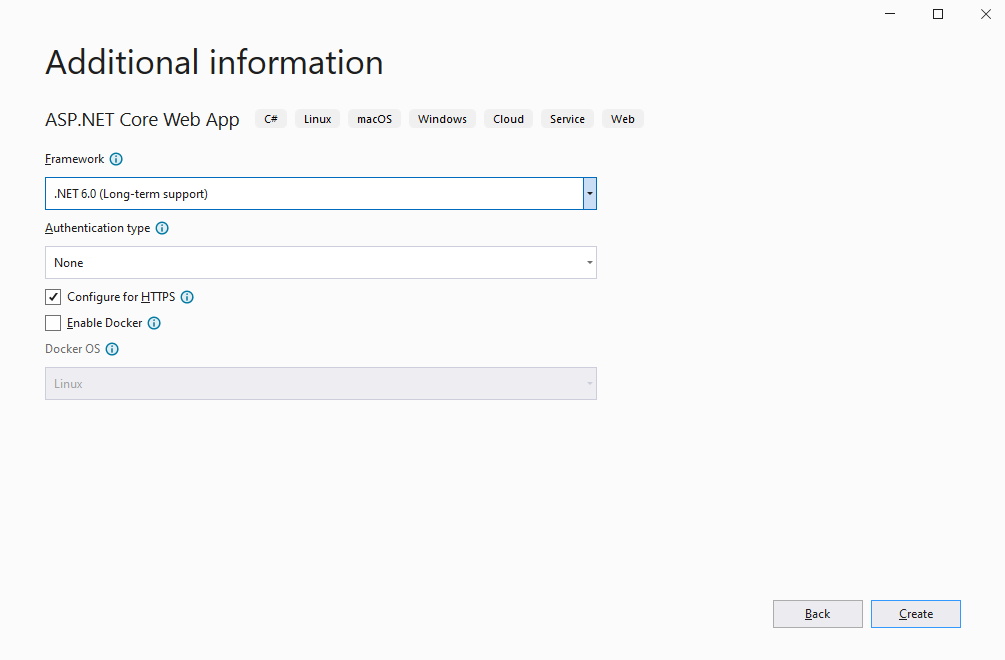Click the Enable Docker info icon
The image size is (1005, 660).
pyautogui.click(x=154, y=323)
